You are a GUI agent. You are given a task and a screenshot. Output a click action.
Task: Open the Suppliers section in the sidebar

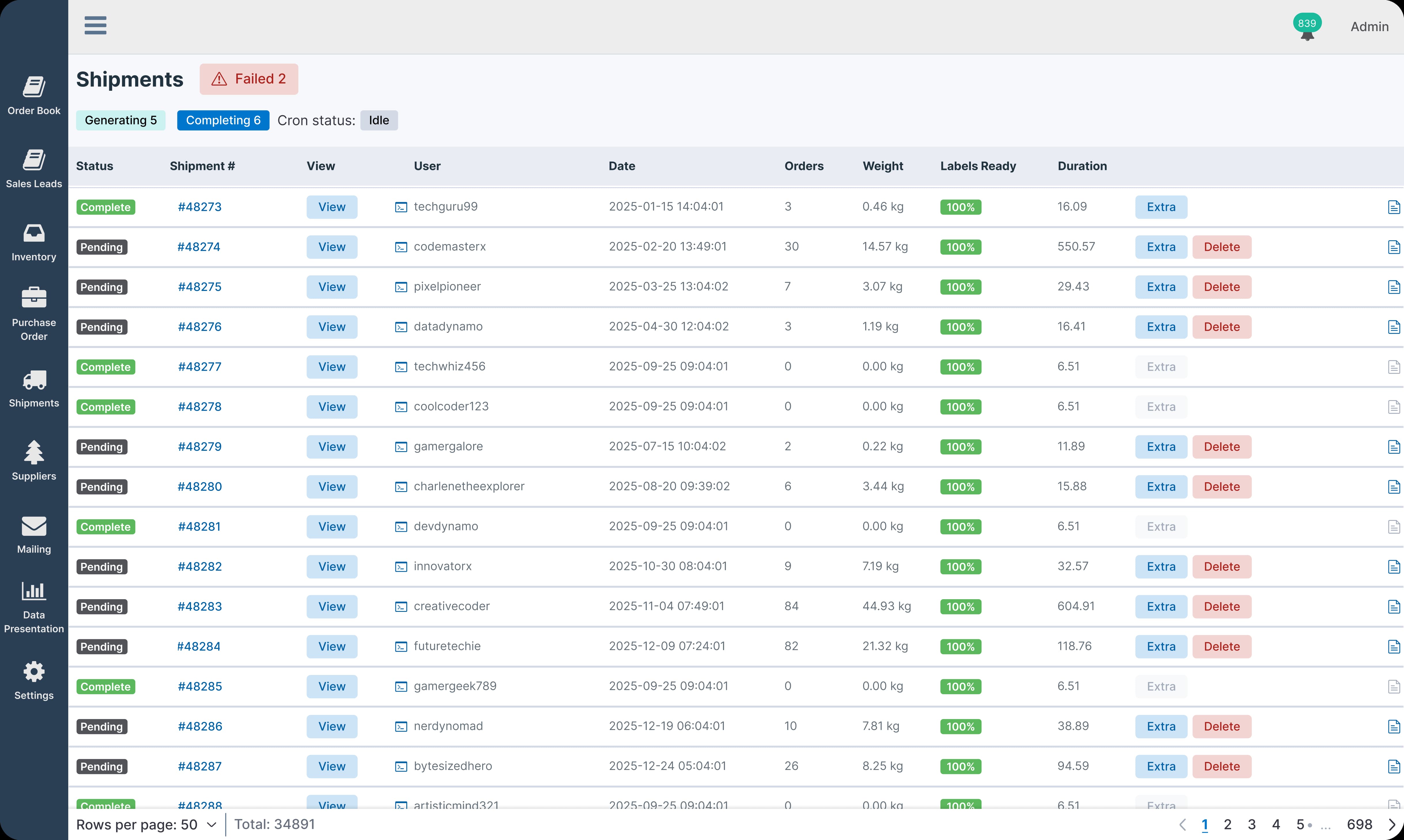(34, 460)
